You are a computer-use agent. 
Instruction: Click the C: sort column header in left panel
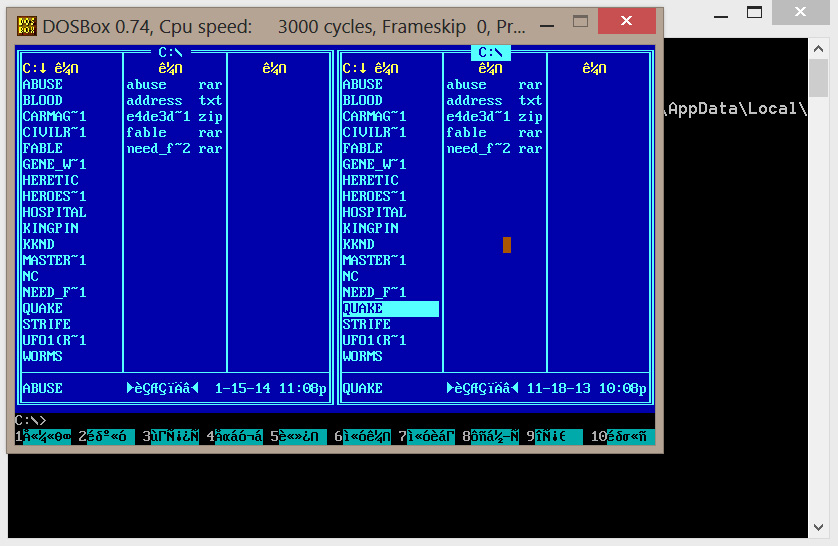tap(35, 68)
